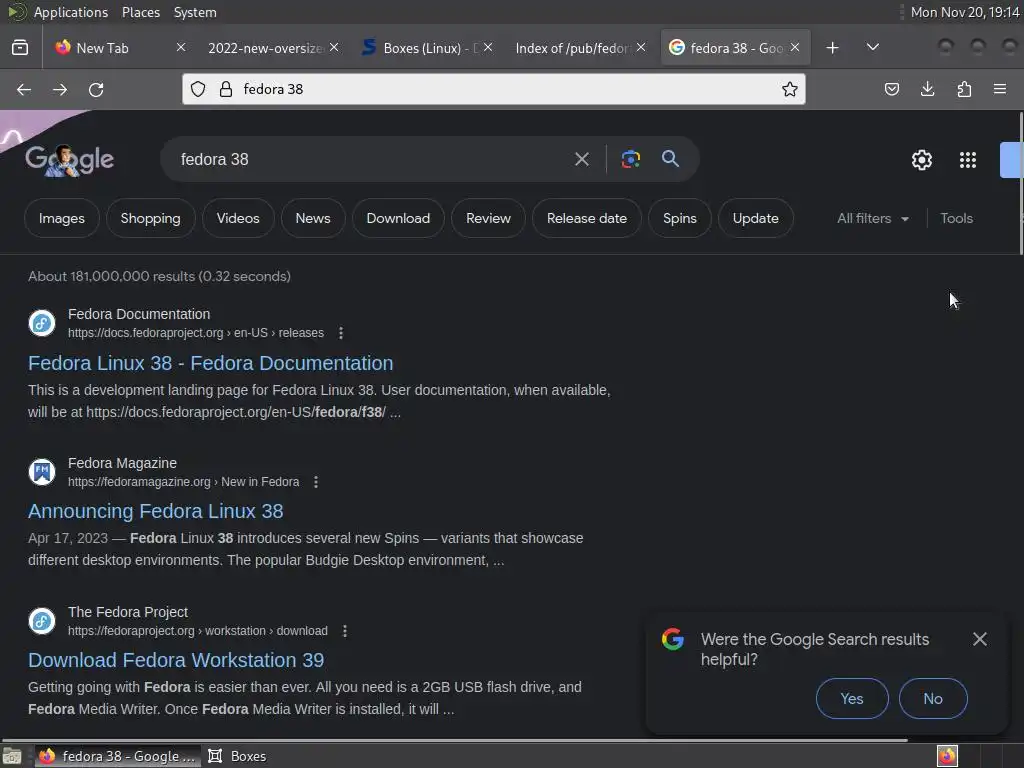Viewport: 1024px width, 768px height.
Task: Filter results by Images
Action: click(61, 219)
